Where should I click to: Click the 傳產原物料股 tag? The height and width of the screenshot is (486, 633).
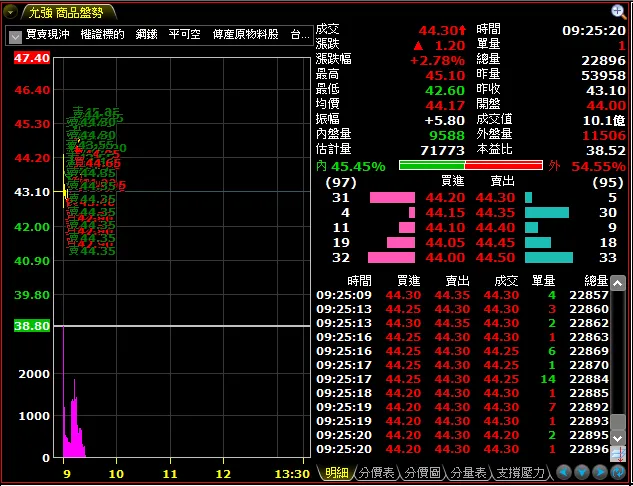click(x=245, y=34)
